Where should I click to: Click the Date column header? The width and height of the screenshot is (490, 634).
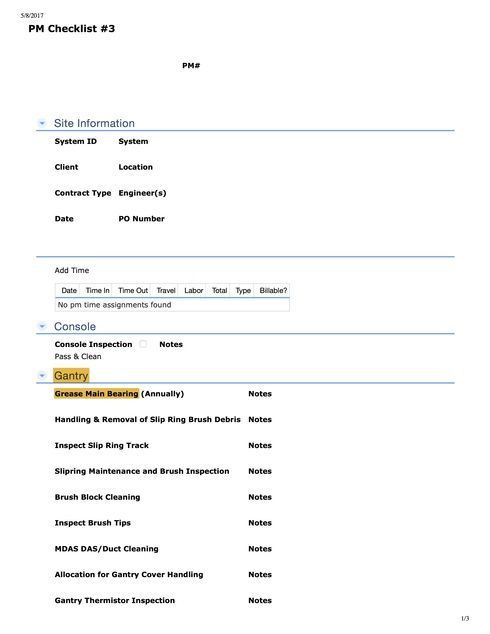[69, 290]
